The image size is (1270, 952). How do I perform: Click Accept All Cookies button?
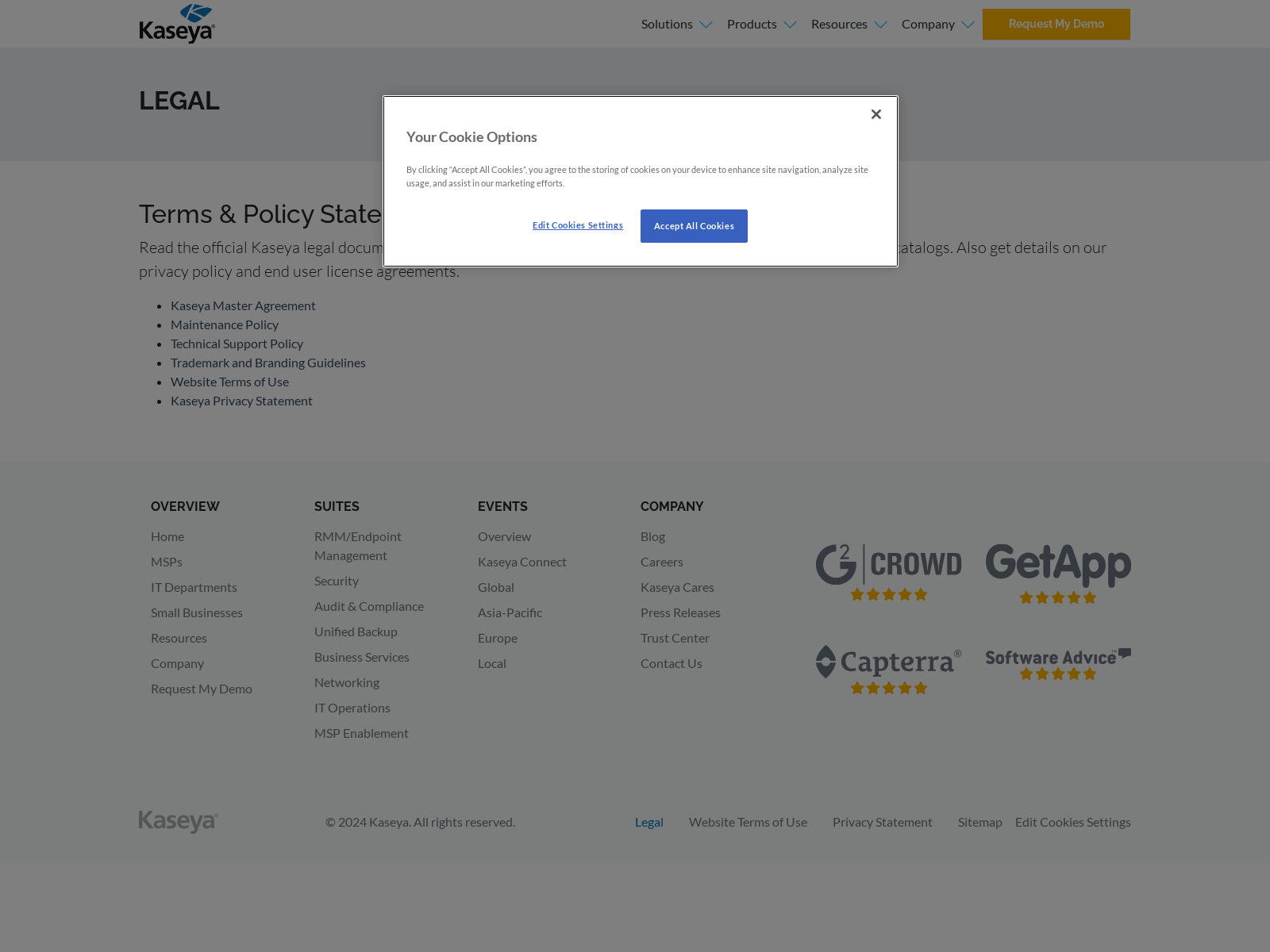coord(694,226)
